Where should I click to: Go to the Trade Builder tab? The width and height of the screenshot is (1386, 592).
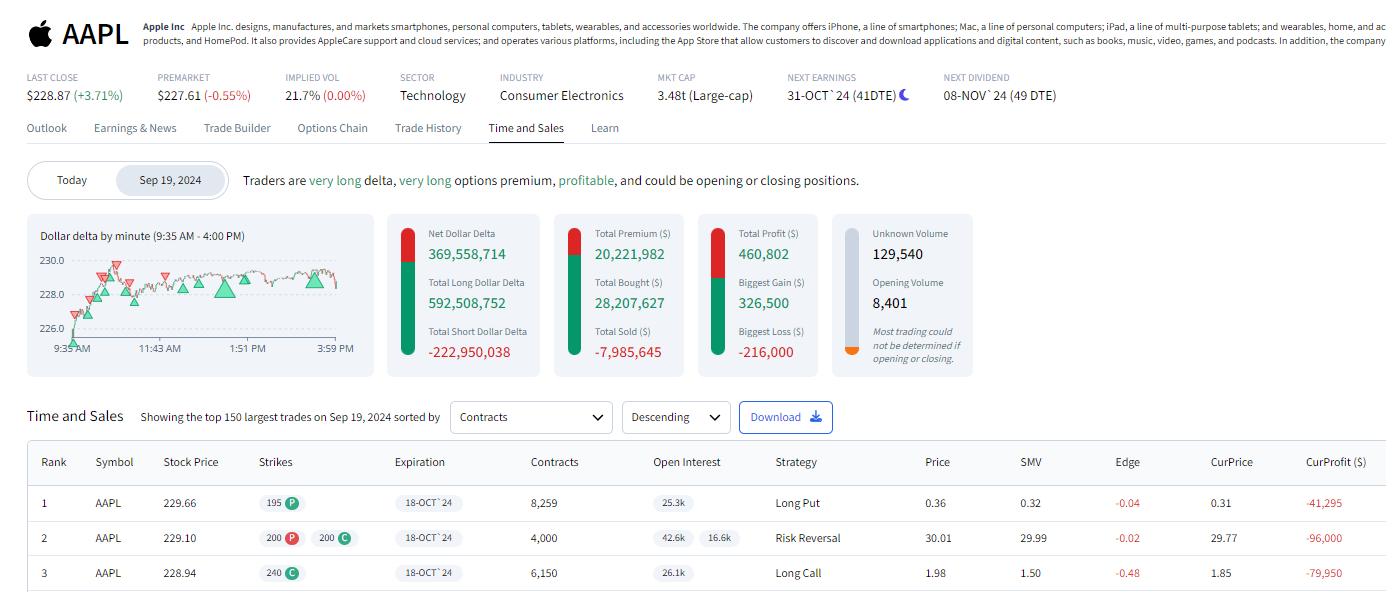237,128
